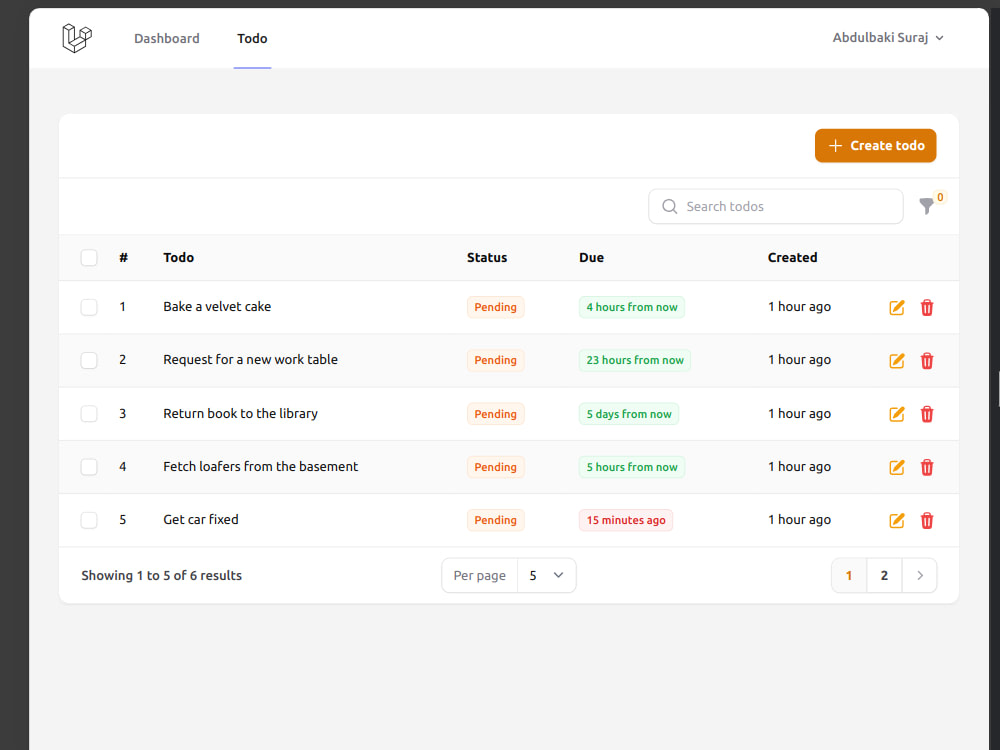The image size is (1000, 750).
Task: Open the Abdulbaki Suraj account dropdown
Action: (x=888, y=37)
